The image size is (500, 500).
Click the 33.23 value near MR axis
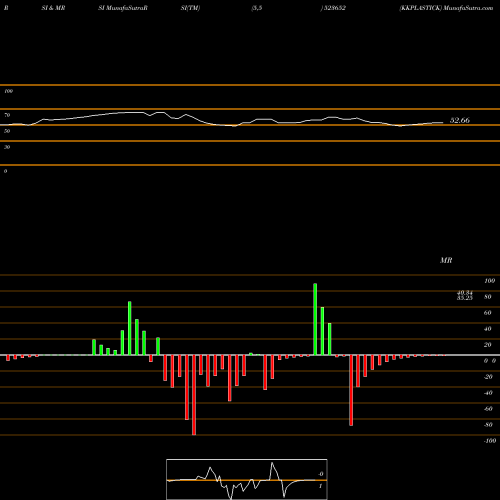465,298
